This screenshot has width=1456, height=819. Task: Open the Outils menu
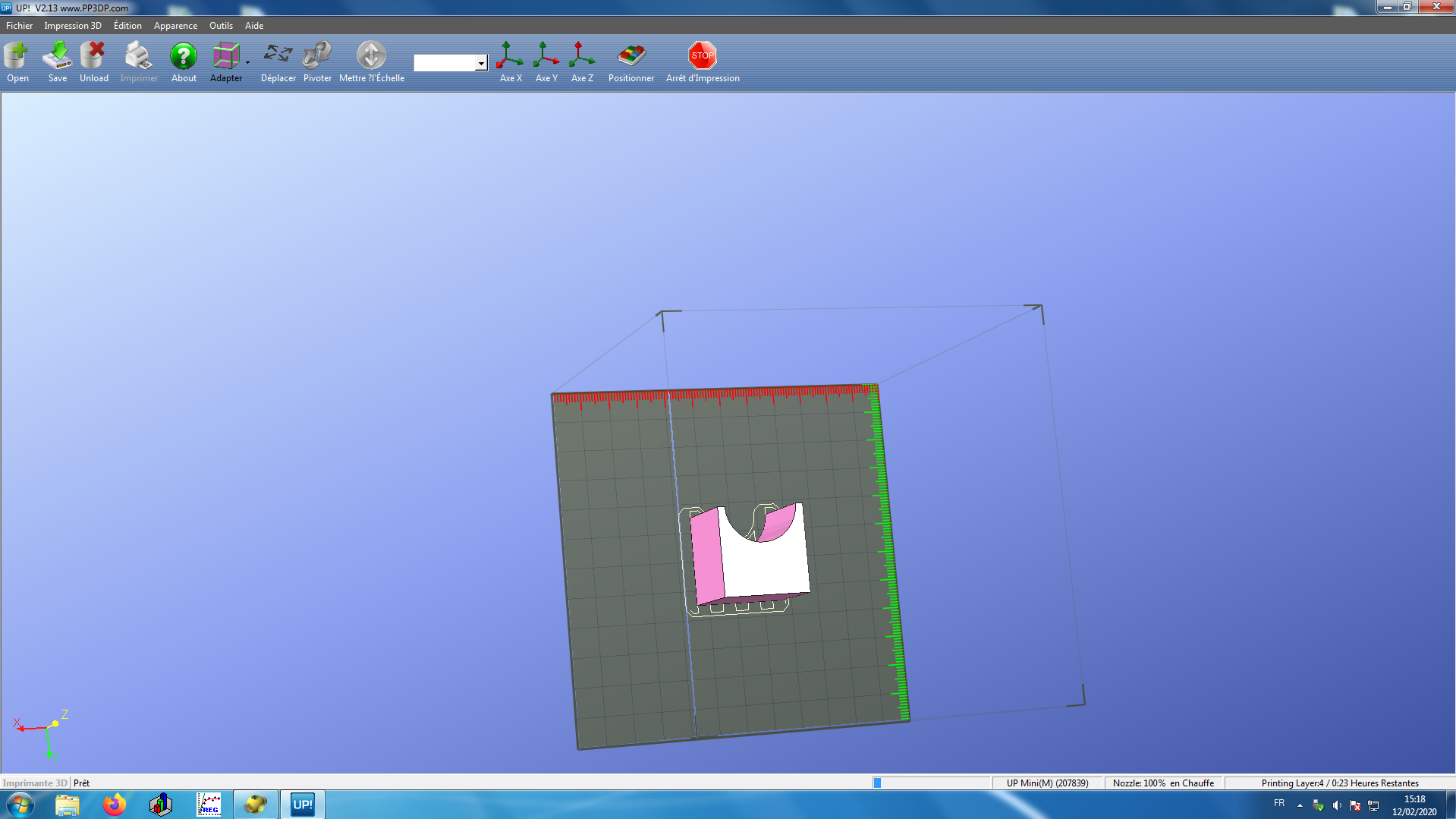tap(221, 26)
